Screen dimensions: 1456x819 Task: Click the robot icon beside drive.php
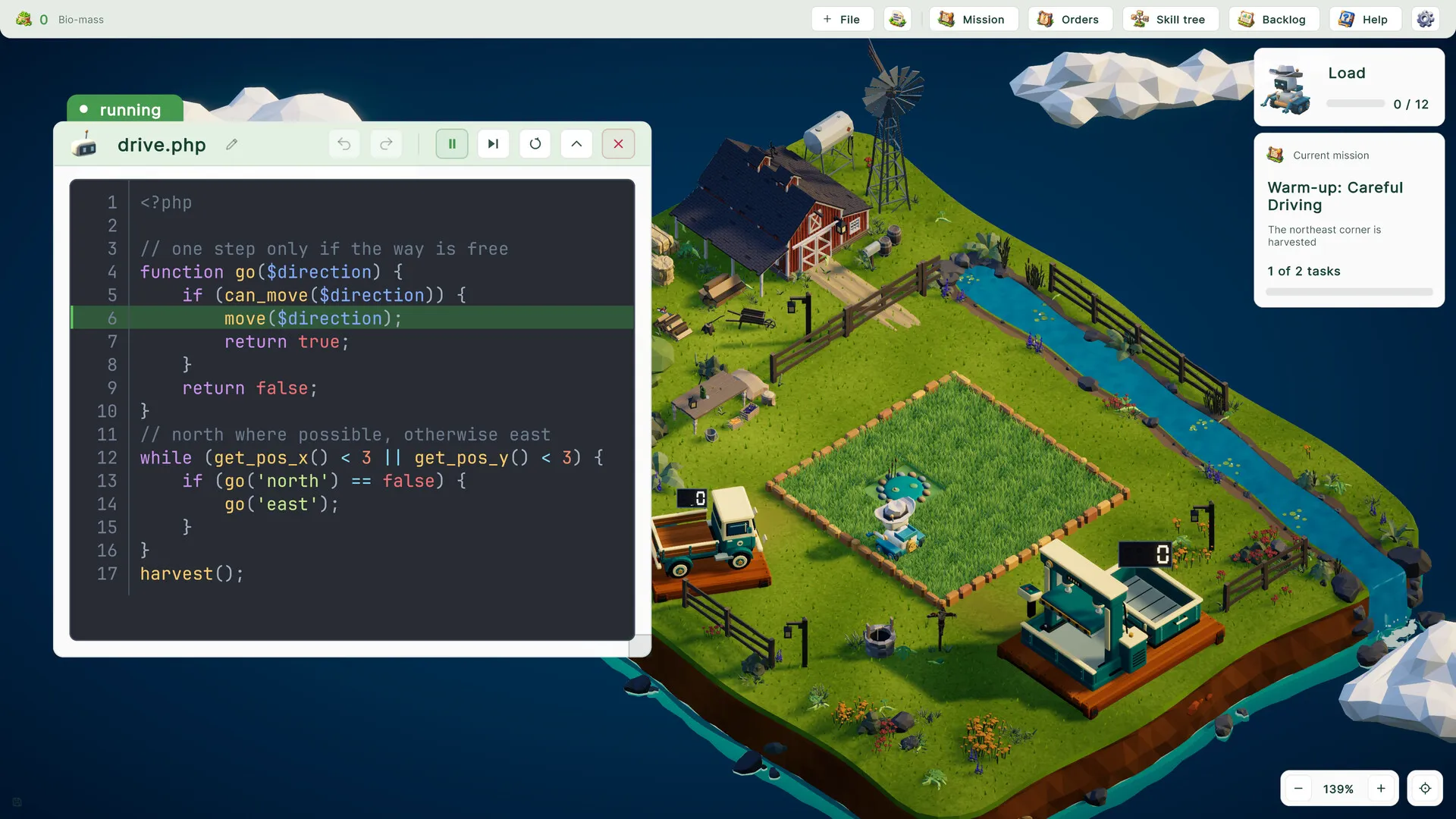[85, 144]
